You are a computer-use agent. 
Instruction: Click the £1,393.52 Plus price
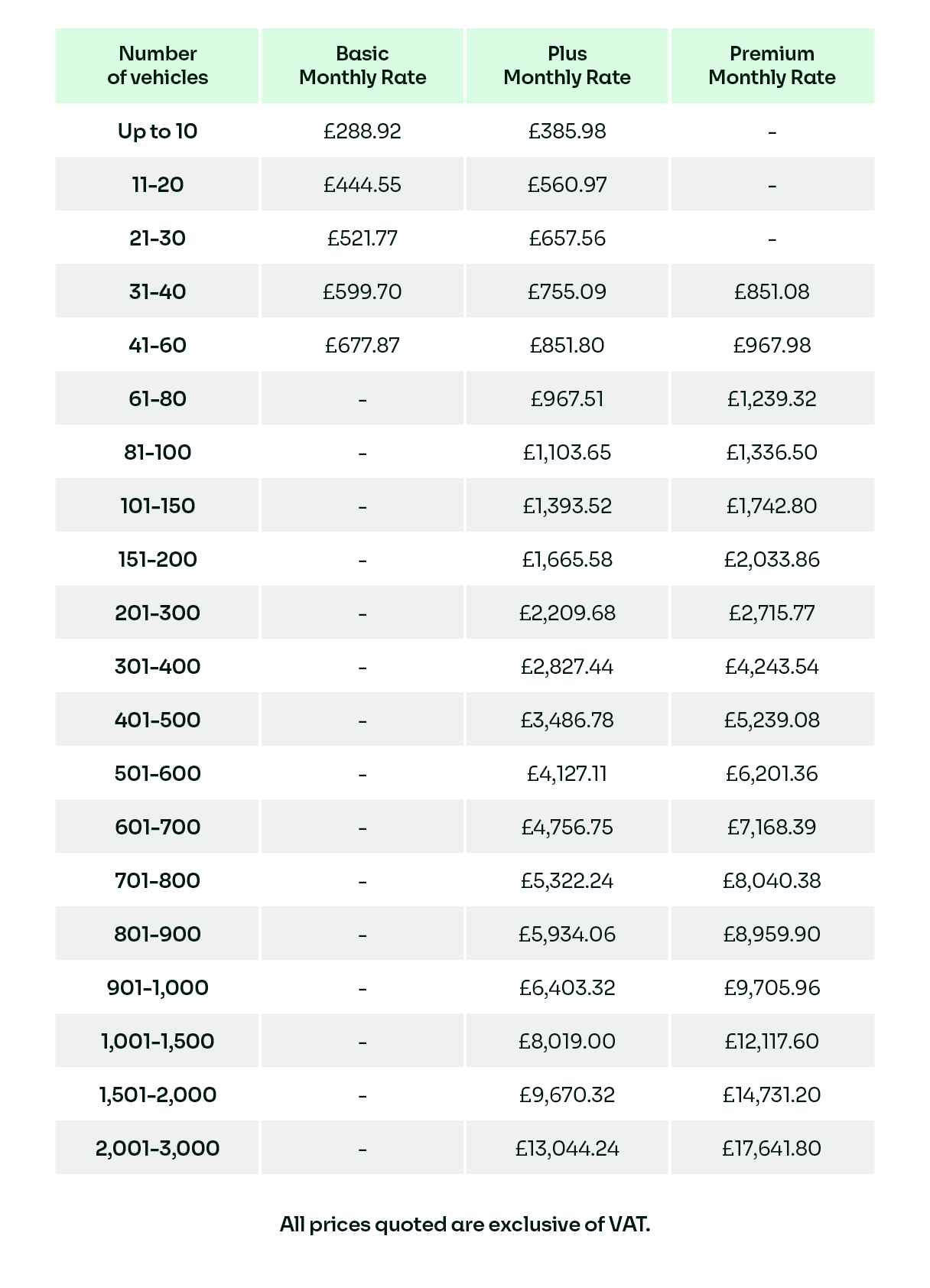point(567,506)
